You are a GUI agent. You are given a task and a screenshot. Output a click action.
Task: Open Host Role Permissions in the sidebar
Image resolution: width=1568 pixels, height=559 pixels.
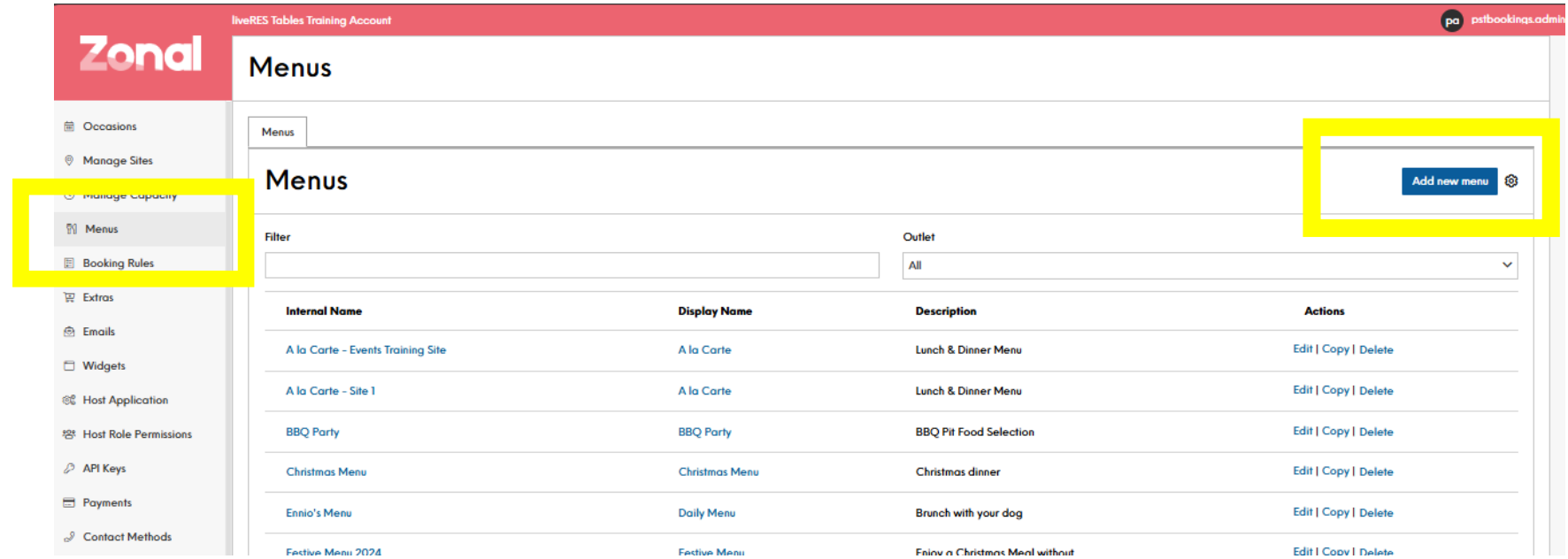[x=137, y=434]
